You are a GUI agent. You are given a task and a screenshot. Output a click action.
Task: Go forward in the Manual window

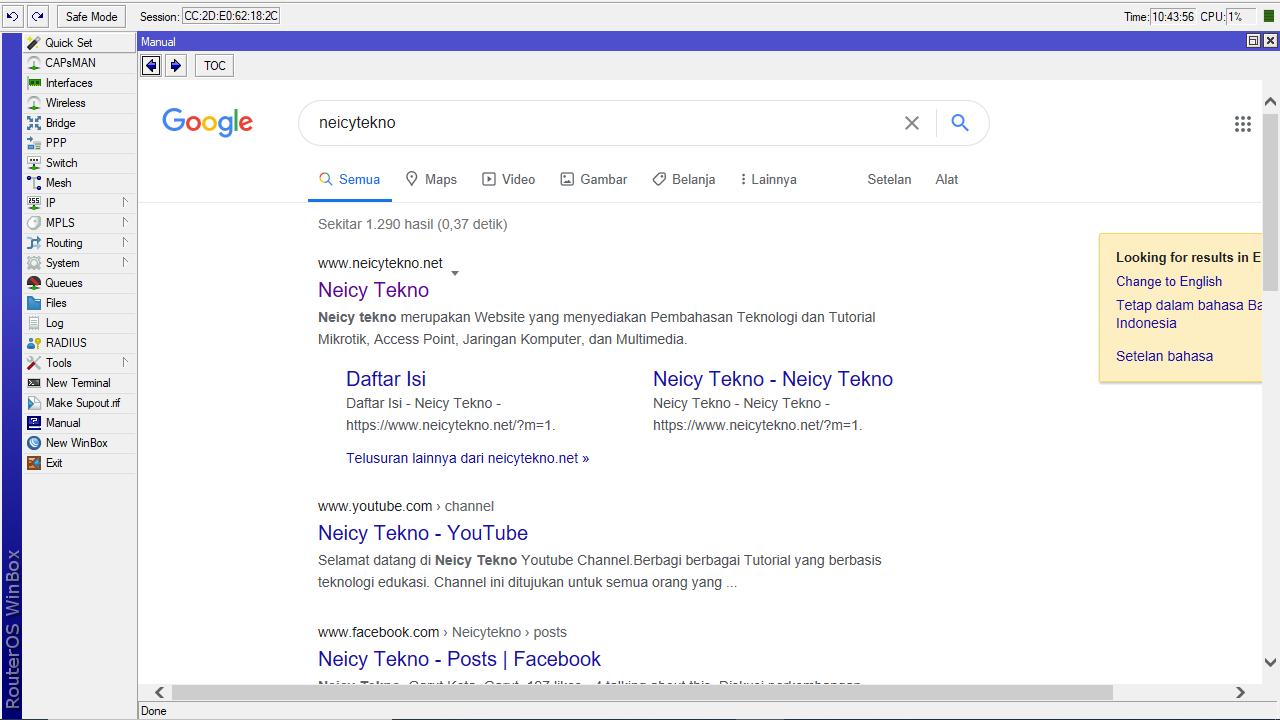[176, 66]
